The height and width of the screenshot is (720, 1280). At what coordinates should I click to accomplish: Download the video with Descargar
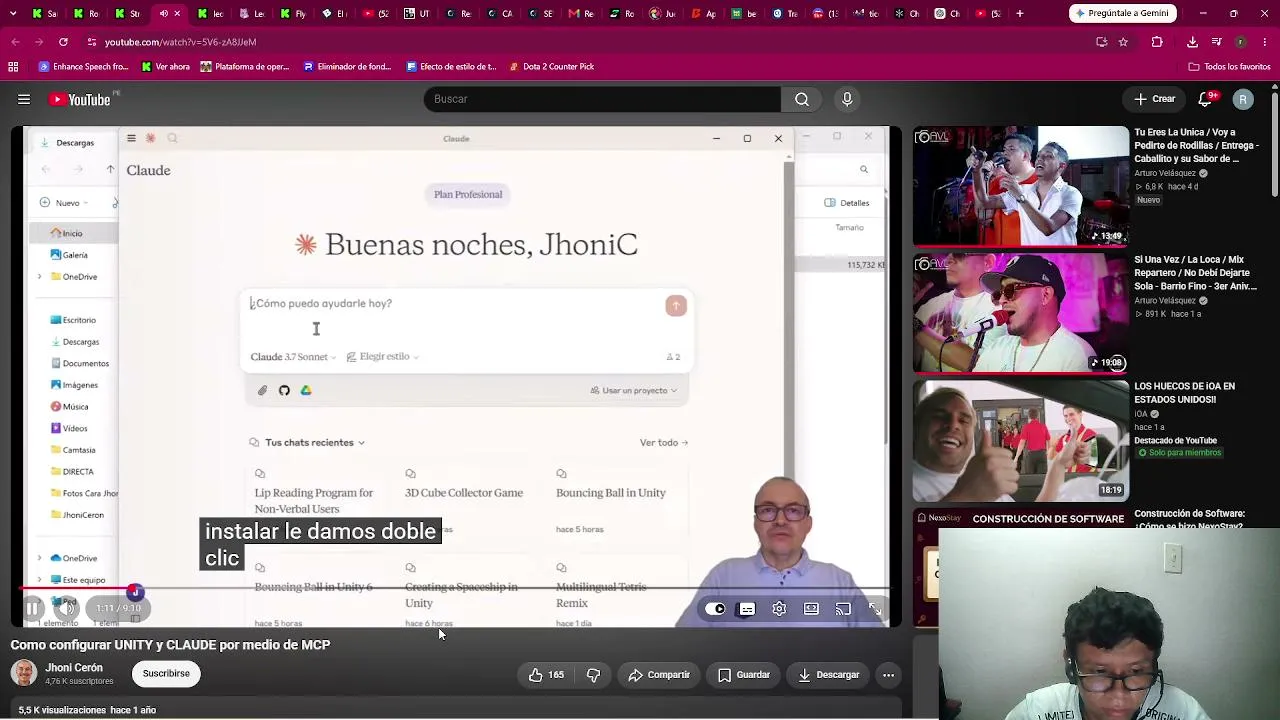[829, 675]
